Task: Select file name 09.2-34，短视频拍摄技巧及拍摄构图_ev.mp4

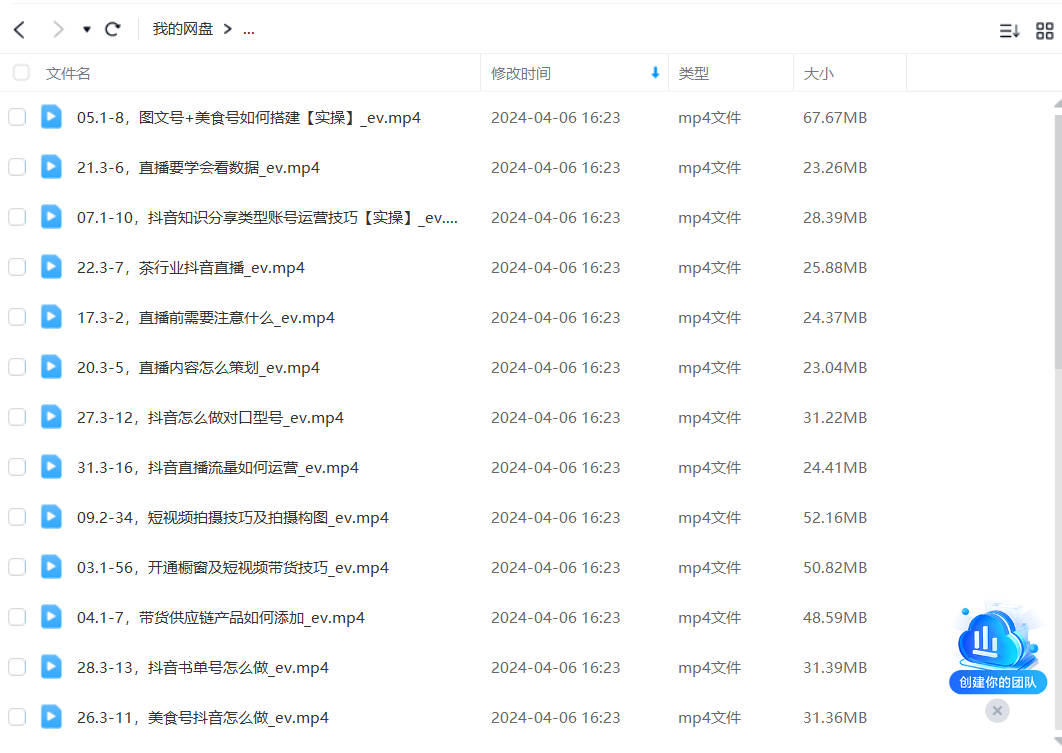Action: tap(232, 518)
